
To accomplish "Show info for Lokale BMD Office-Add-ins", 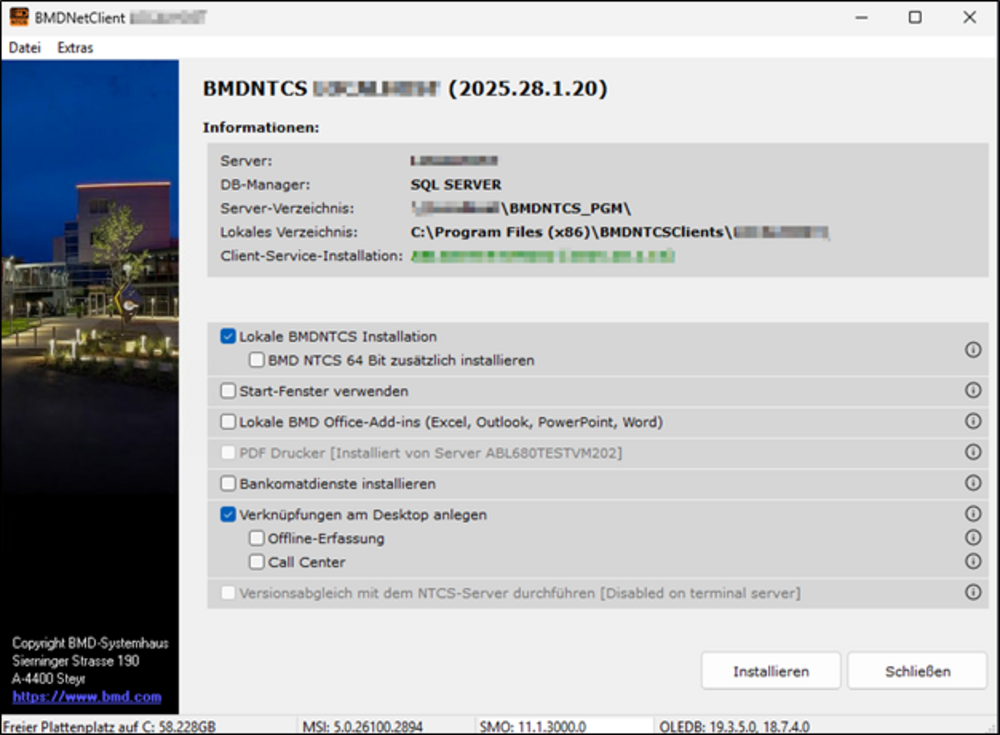I will (972, 422).
